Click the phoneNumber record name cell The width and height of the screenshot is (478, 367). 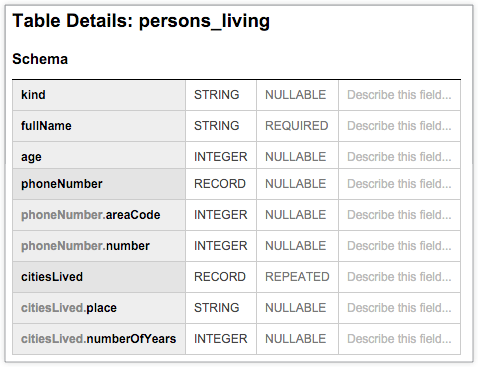click(99, 184)
